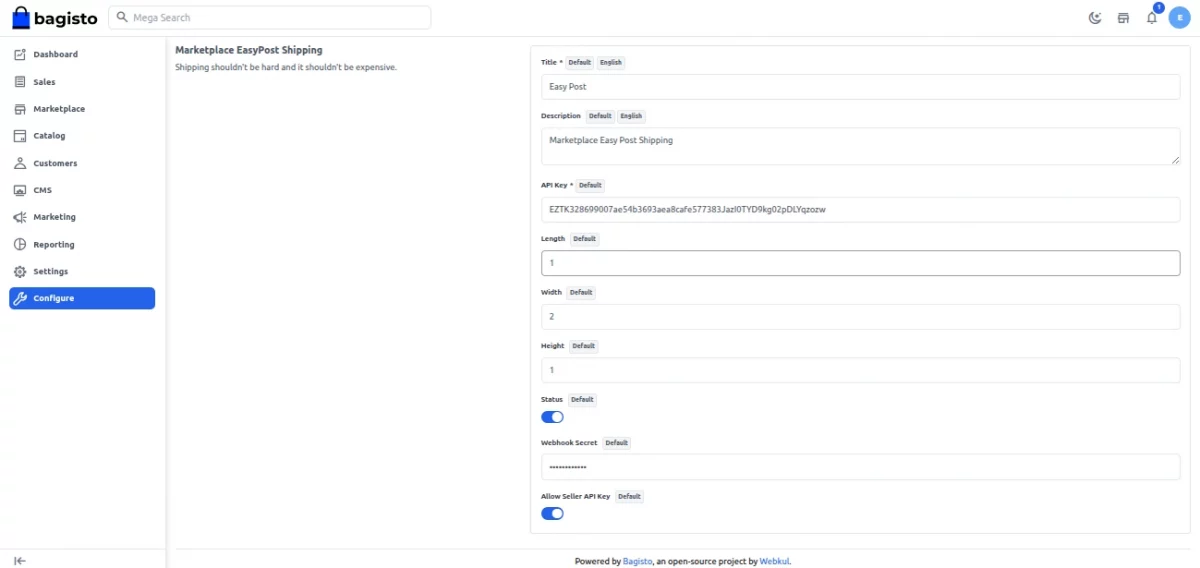Open the user avatar E menu

[1180, 18]
